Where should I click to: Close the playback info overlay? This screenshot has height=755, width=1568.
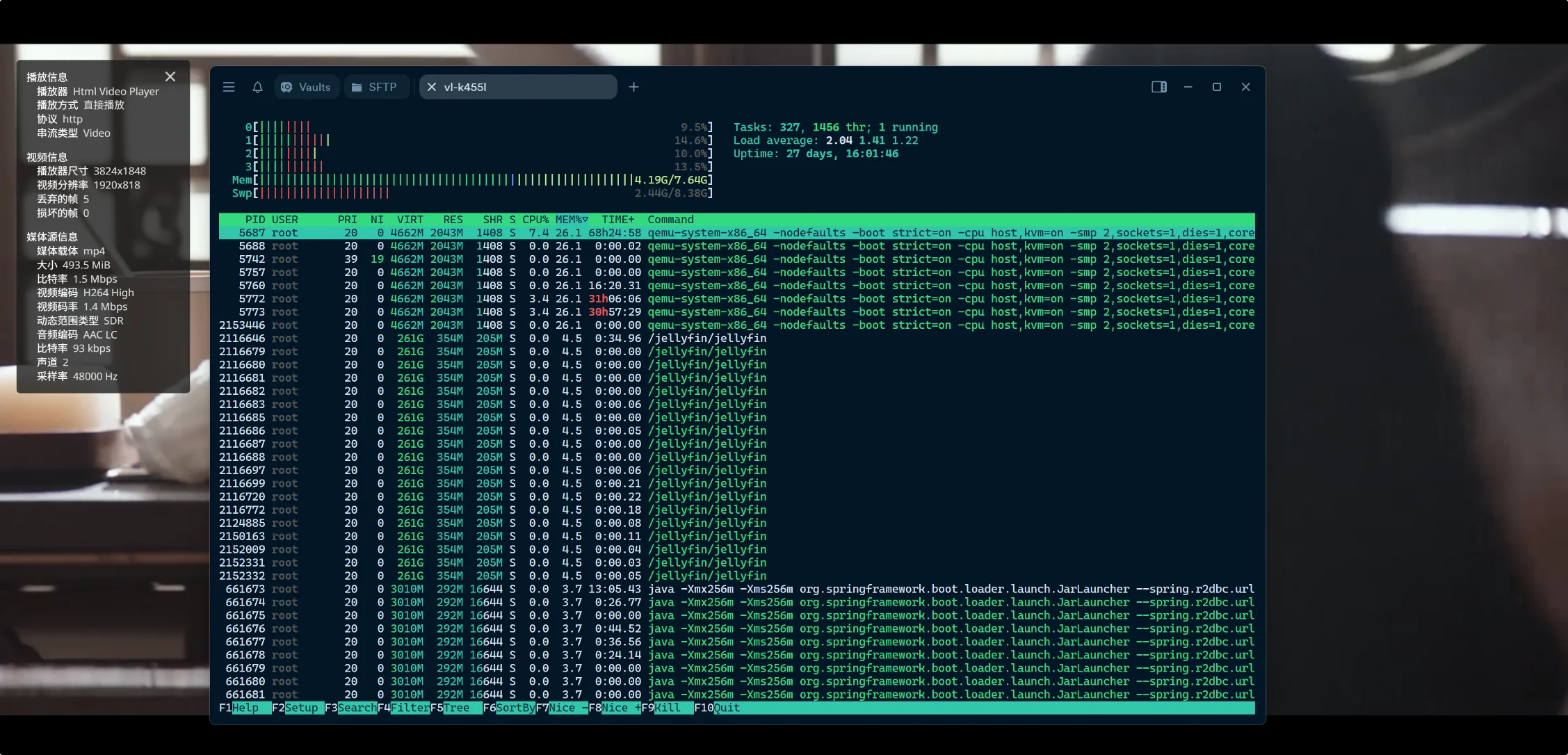coord(170,76)
